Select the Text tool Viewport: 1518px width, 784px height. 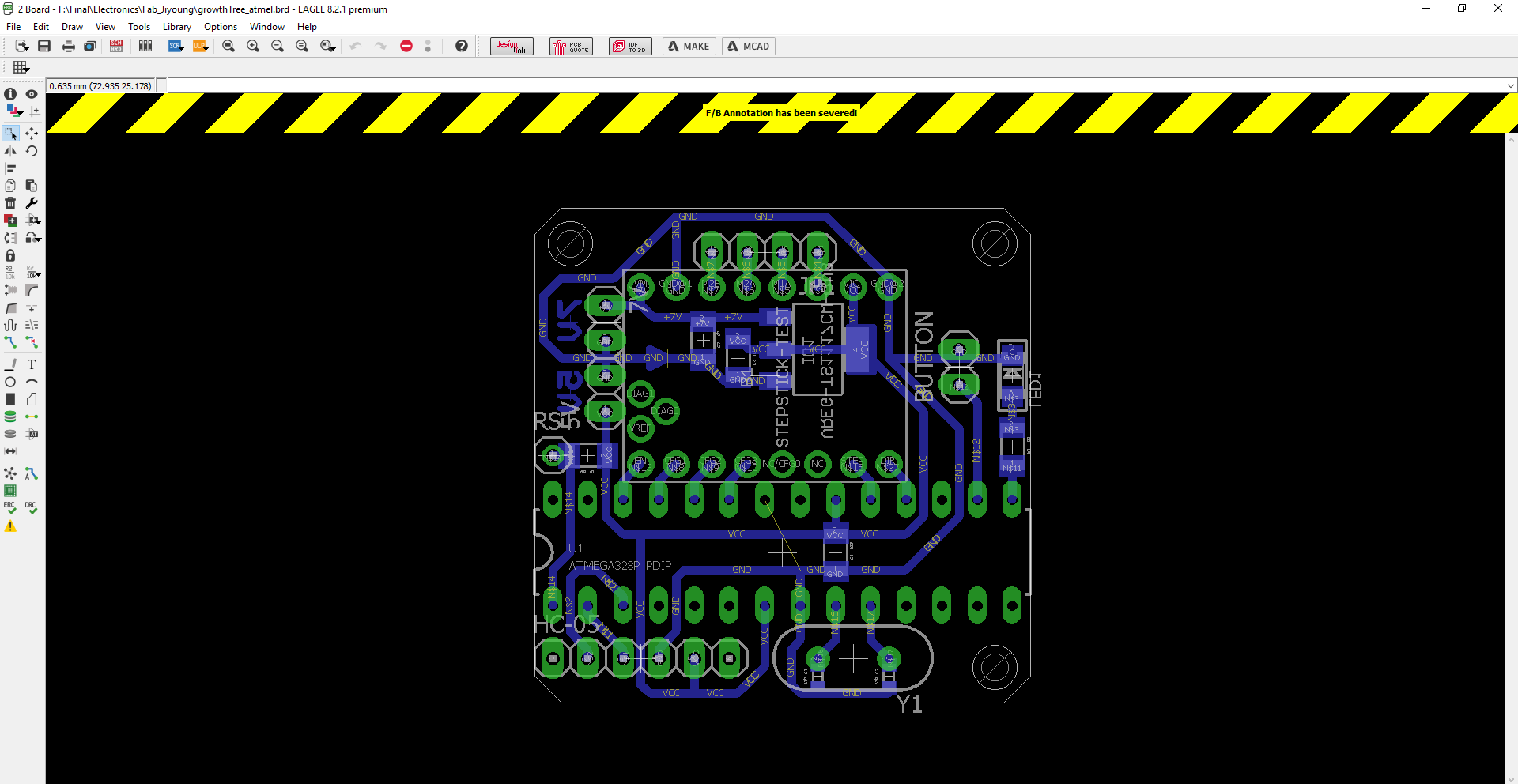(32, 364)
